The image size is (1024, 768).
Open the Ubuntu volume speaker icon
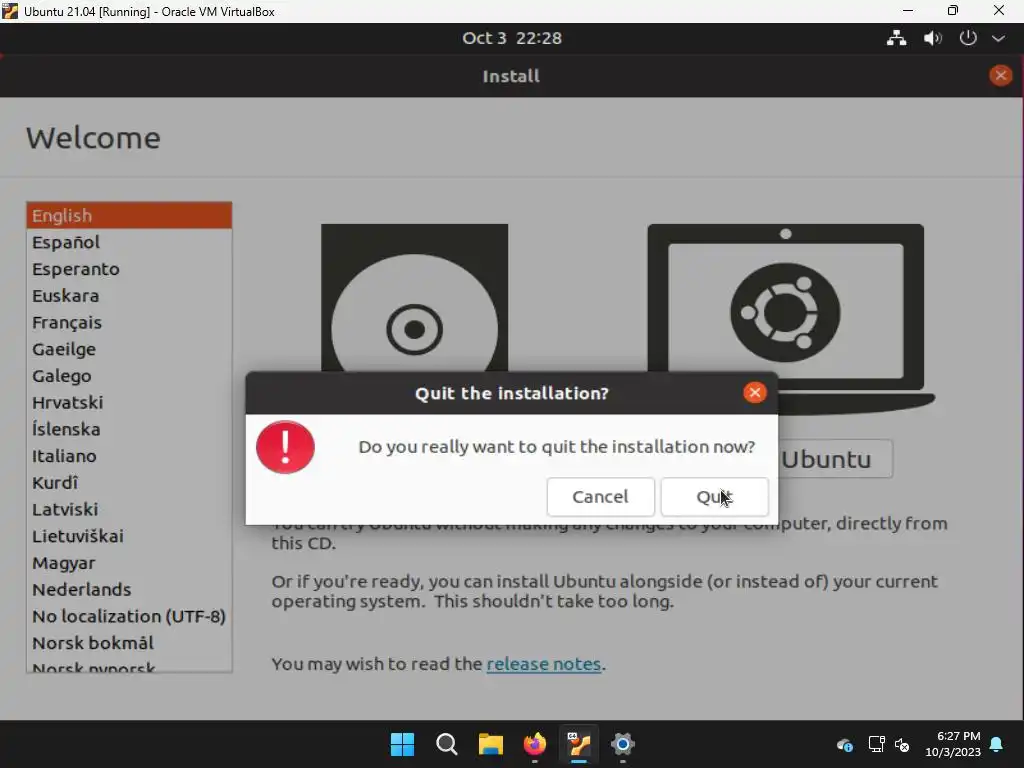click(x=933, y=38)
